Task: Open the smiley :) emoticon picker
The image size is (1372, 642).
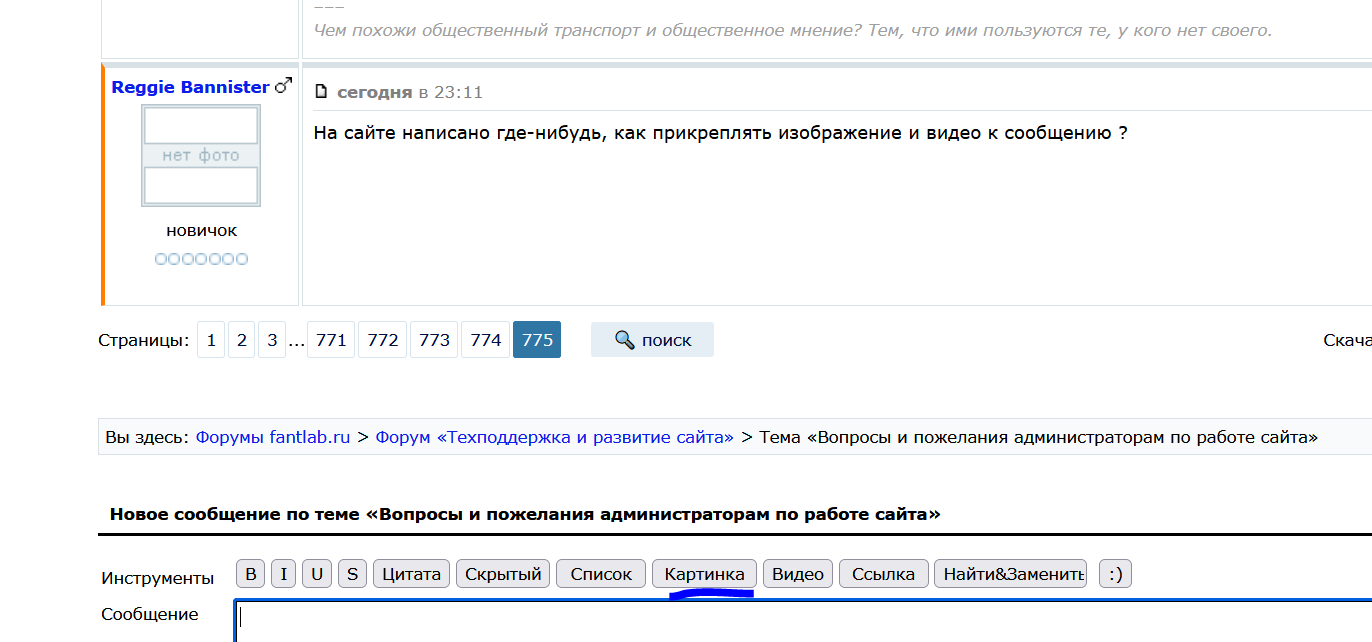Action: [1115, 574]
